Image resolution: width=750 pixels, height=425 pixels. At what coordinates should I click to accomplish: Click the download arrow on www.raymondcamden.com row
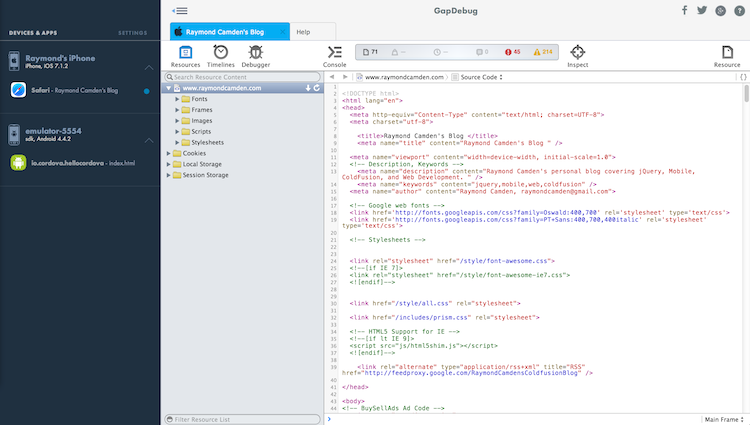click(x=308, y=88)
